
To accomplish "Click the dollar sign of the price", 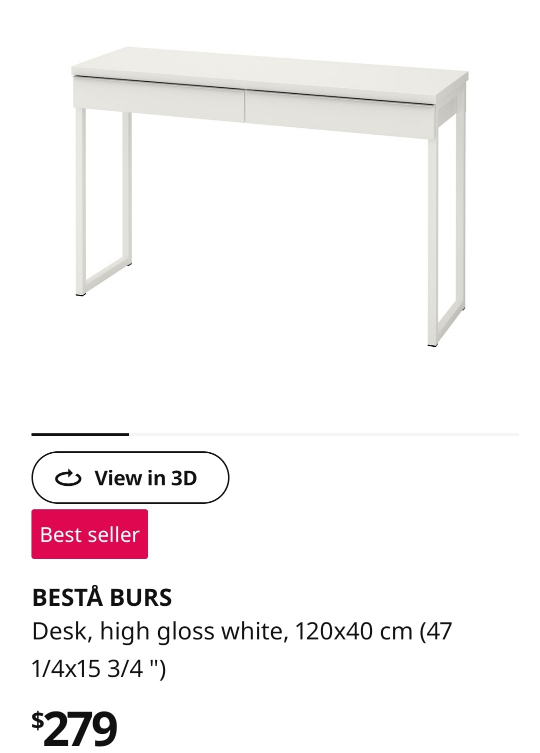I will click(37, 720).
